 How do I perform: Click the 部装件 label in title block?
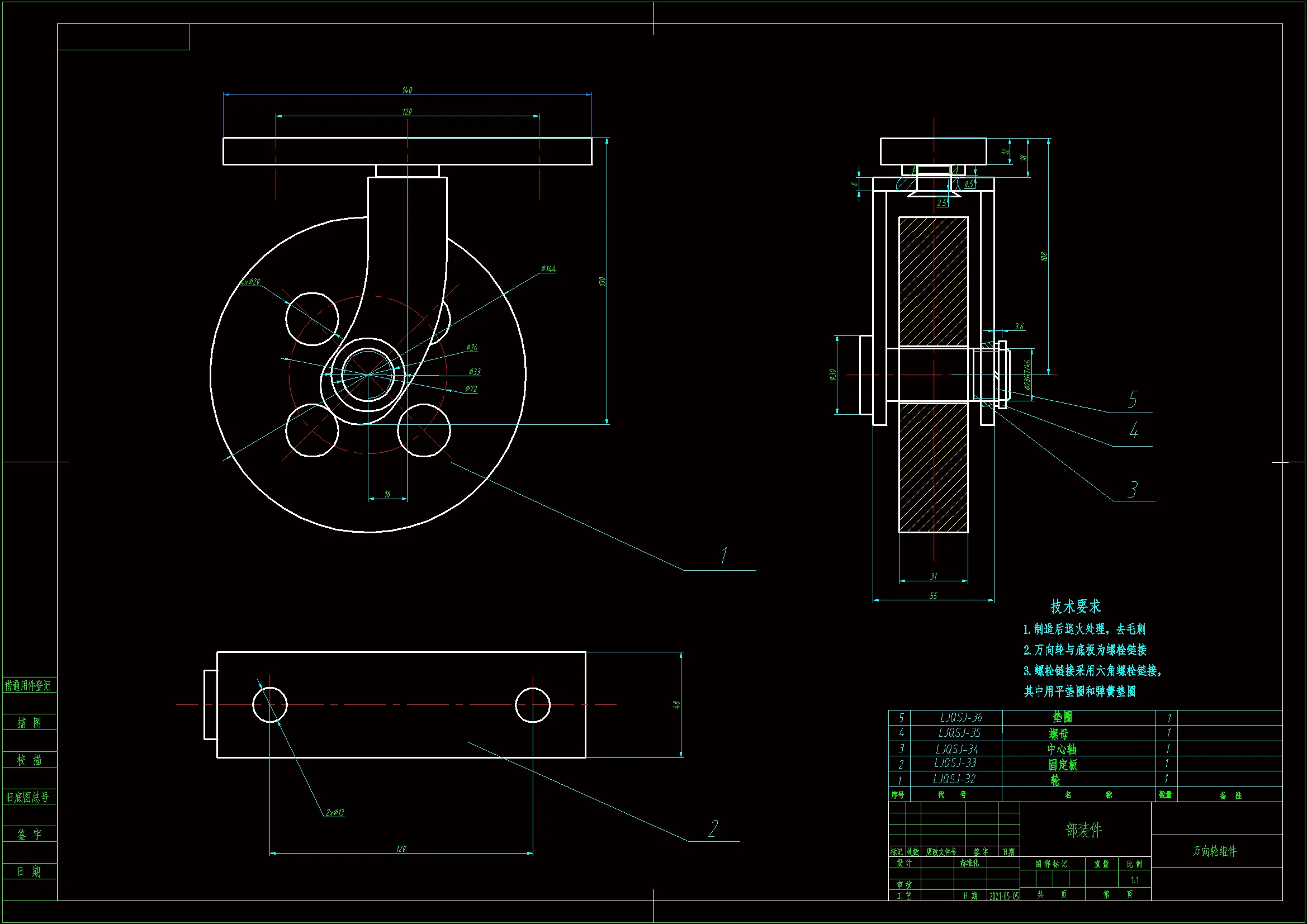coord(1083,830)
